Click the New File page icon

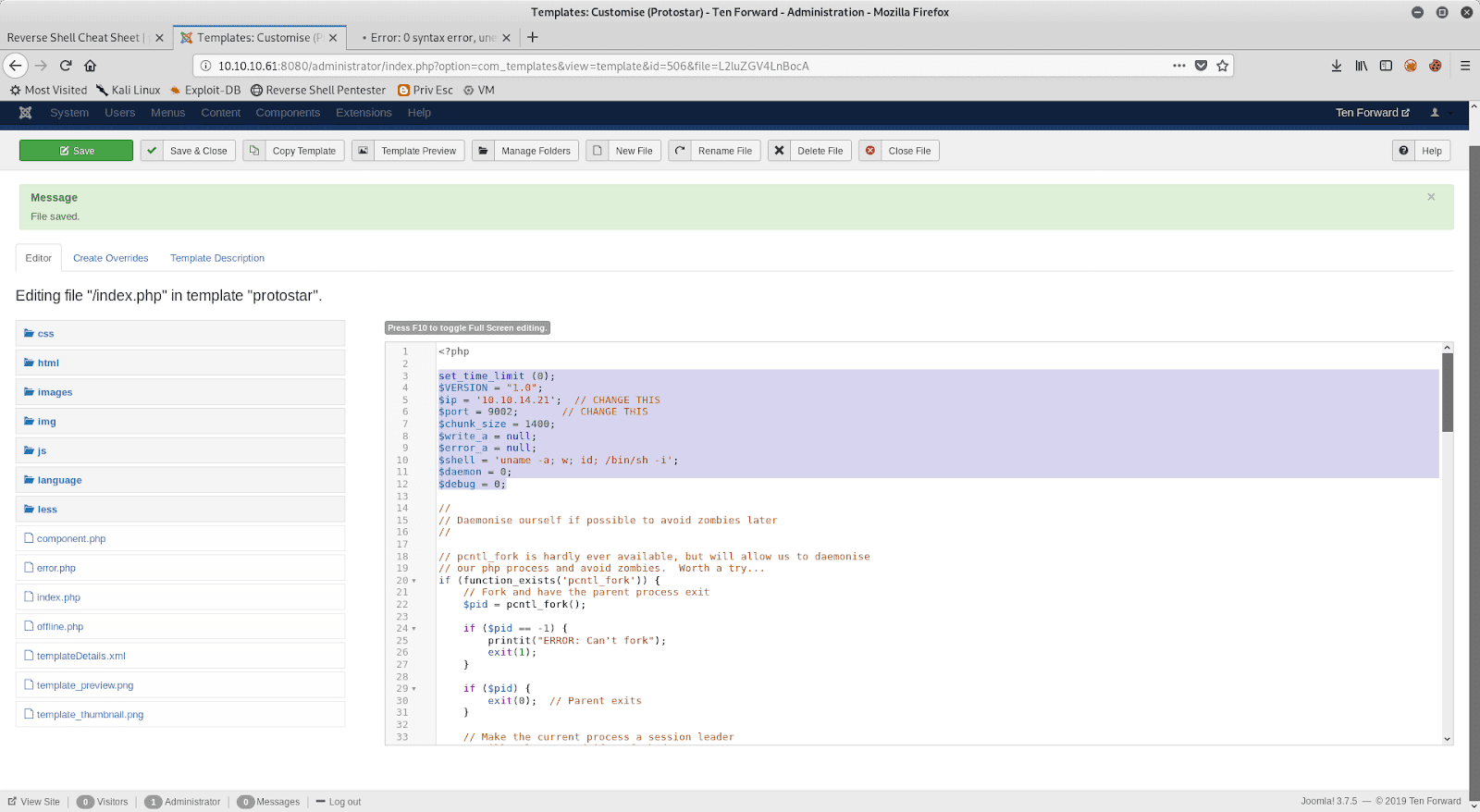[598, 151]
